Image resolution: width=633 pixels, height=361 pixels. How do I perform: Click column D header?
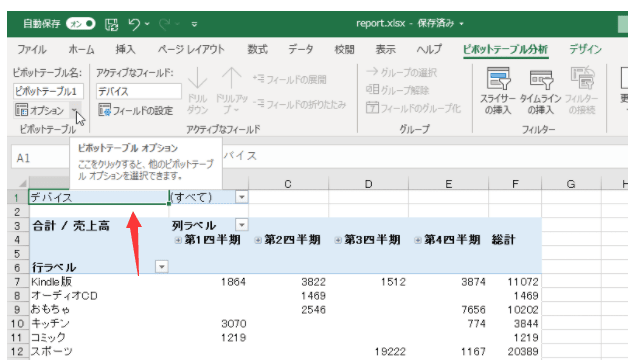368,184
